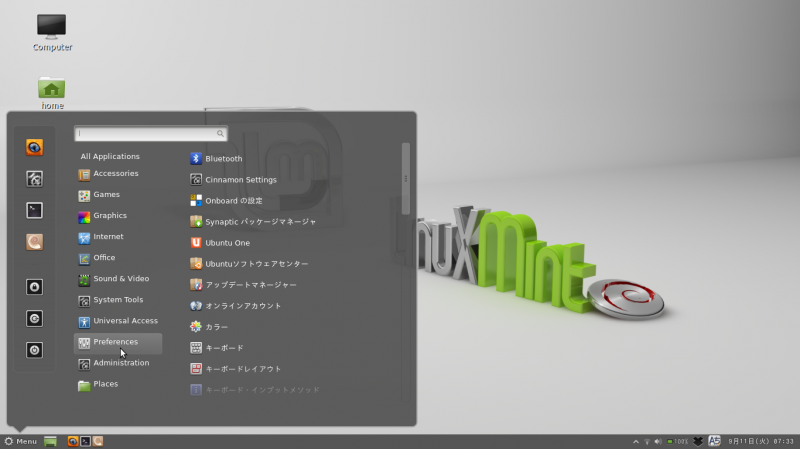Click inside the menu search field
Image resolution: width=800 pixels, height=449 pixels.
151,134
